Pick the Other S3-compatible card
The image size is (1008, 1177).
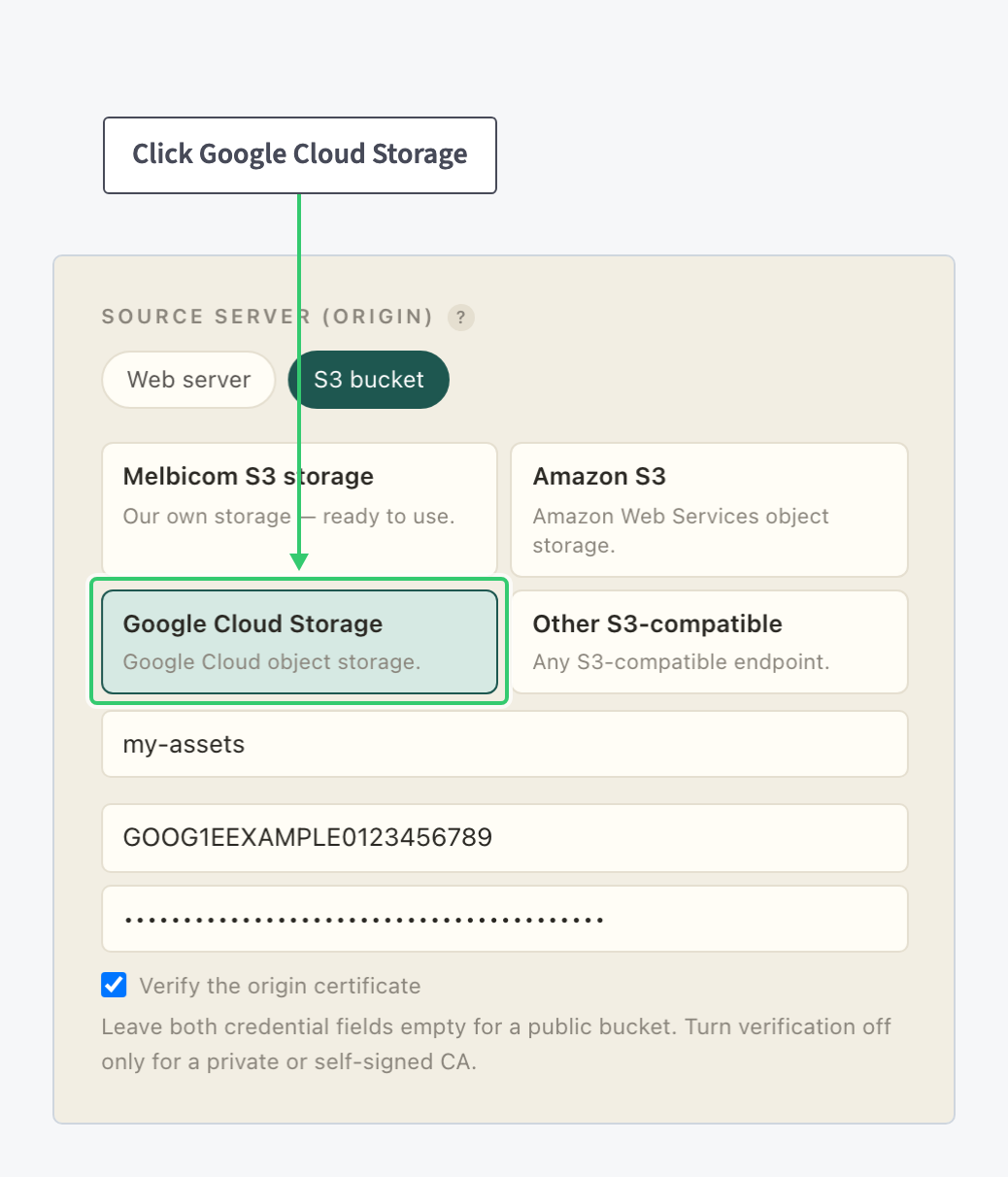[710, 642]
